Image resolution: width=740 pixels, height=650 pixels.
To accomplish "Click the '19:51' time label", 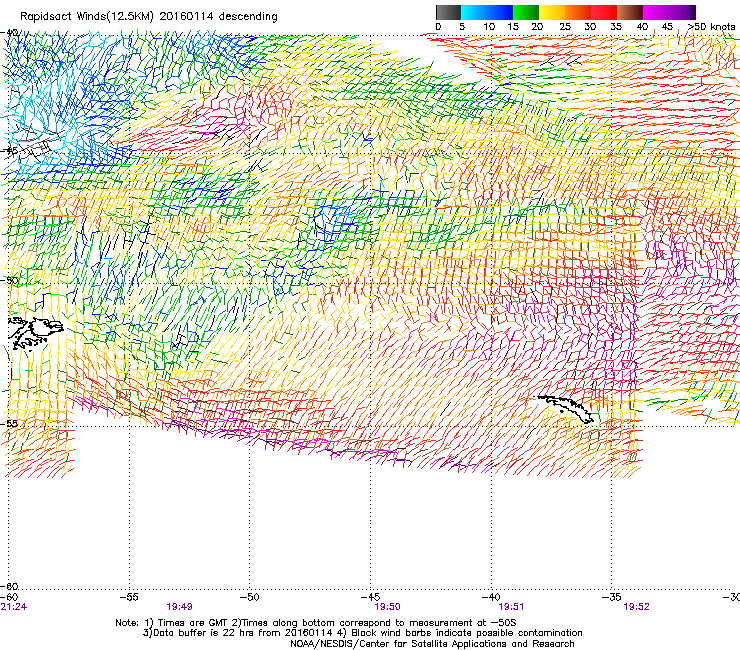I will tap(511, 607).
